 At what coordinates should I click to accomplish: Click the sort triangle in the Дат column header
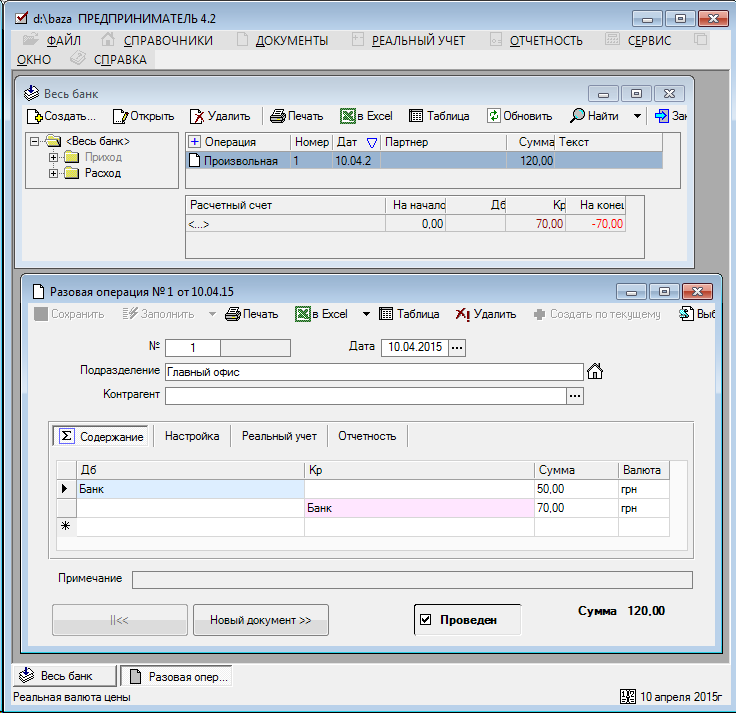click(372, 143)
